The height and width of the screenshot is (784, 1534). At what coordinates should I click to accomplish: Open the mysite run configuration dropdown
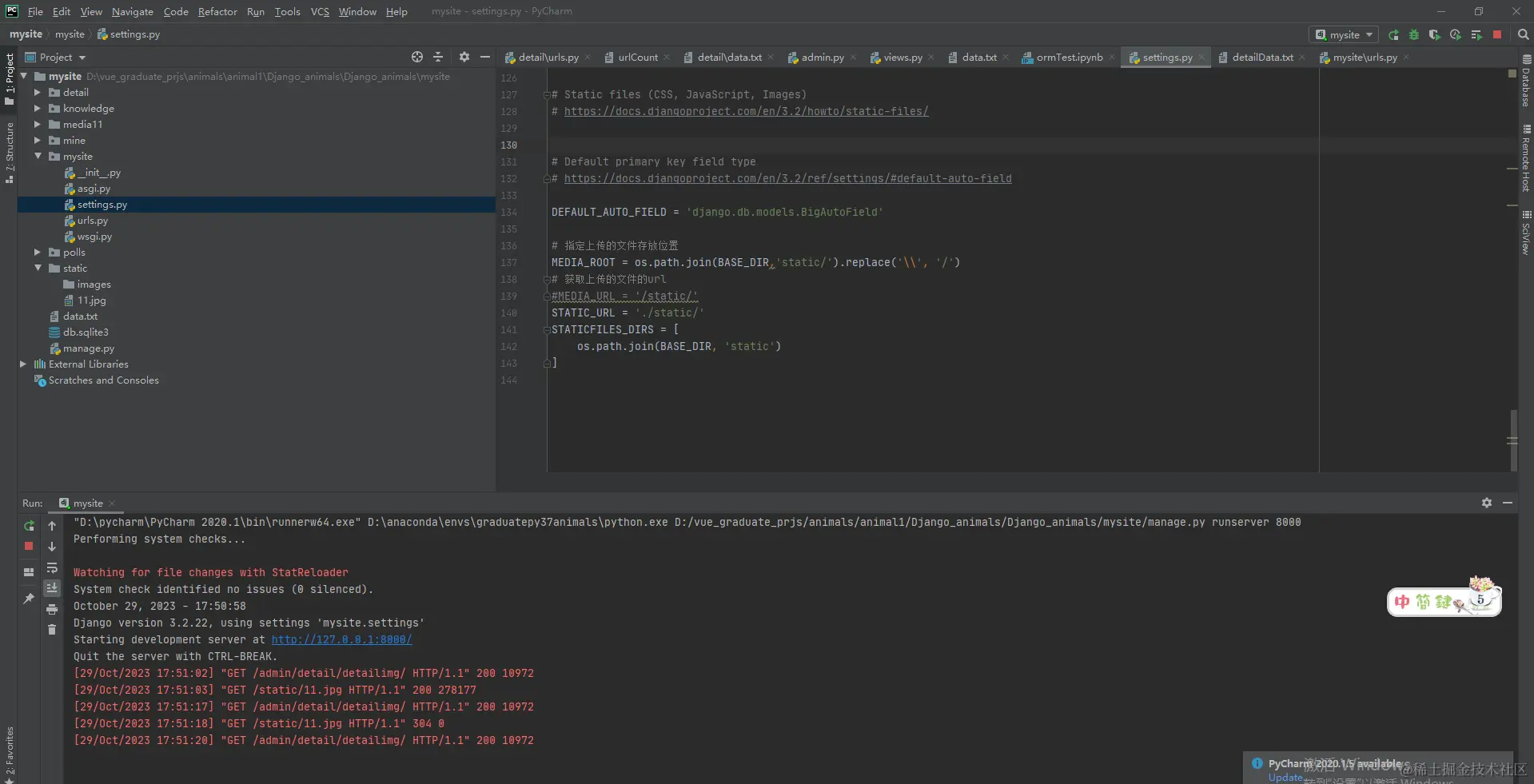pos(1344,35)
